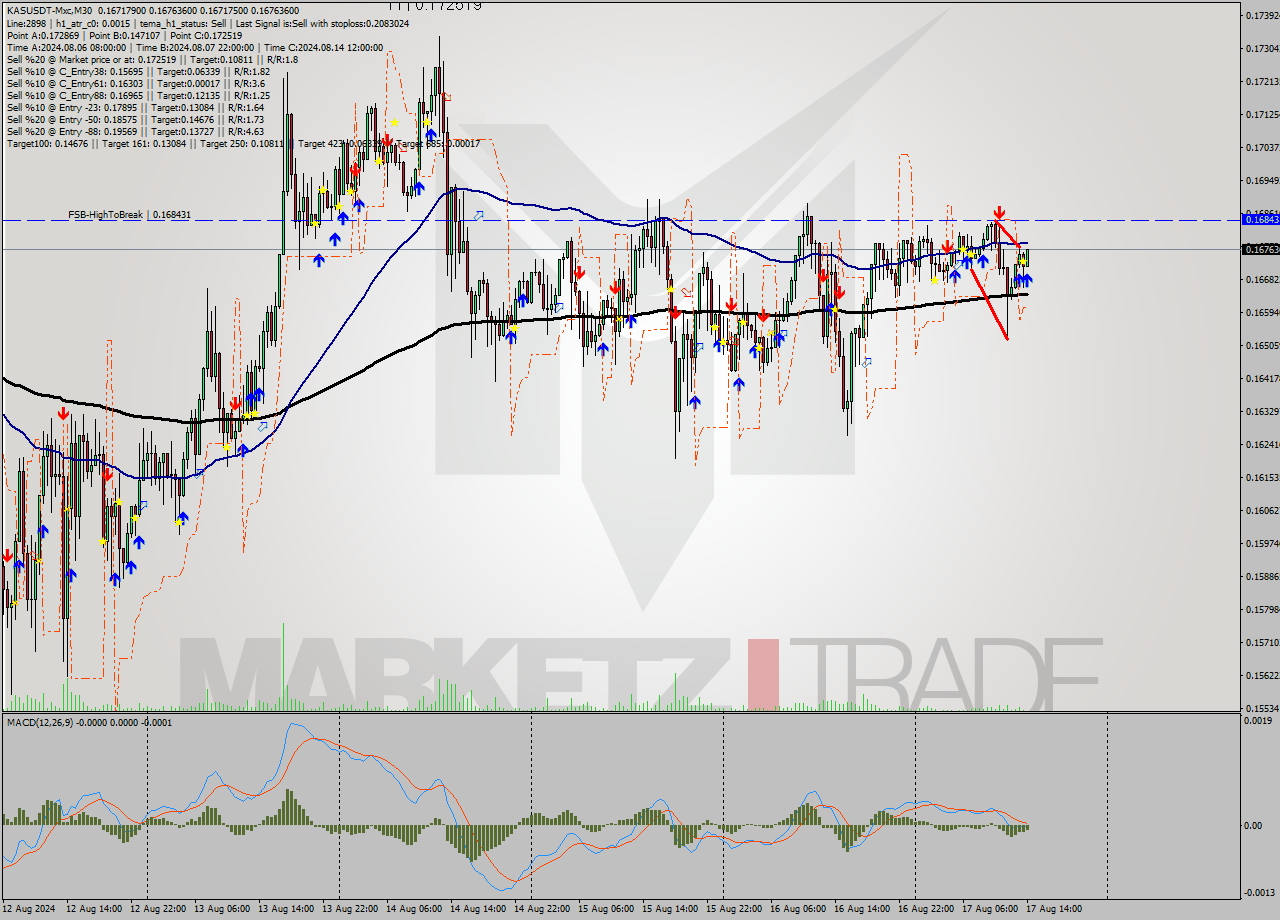This screenshot has width=1280, height=920.
Task: Click the blue 0.16843 price tag on axis
Action: [1260, 218]
